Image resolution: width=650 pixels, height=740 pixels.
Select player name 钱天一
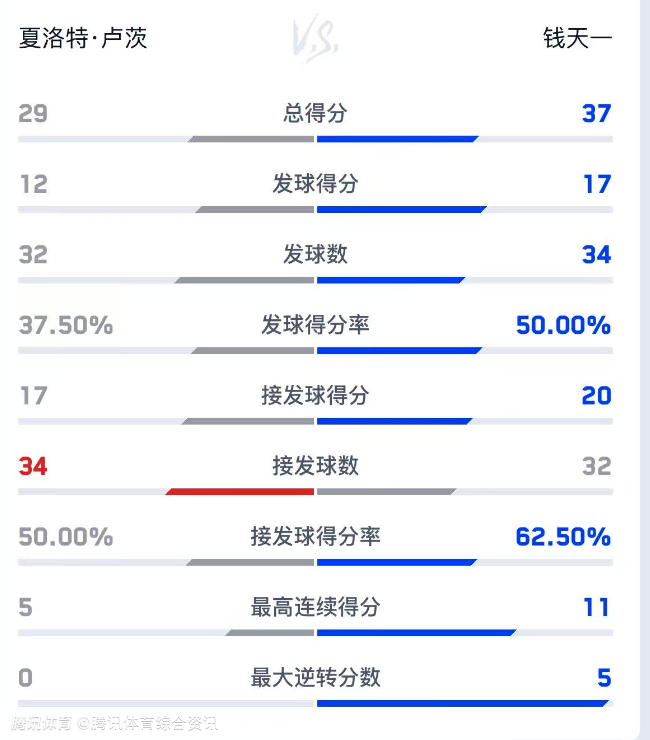[577, 39]
